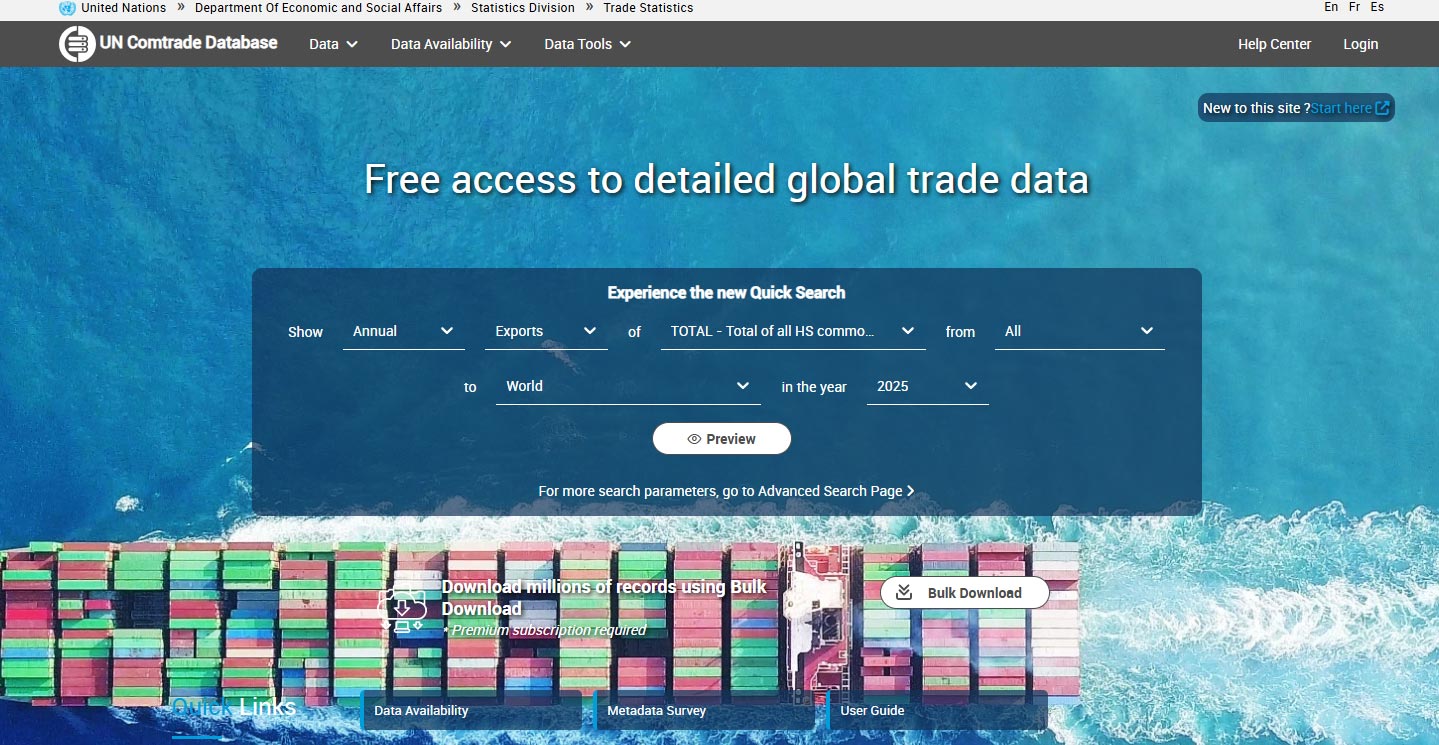Click the chevron next to Data Availability menu
Screen dimensions: 1439x745
505,44
